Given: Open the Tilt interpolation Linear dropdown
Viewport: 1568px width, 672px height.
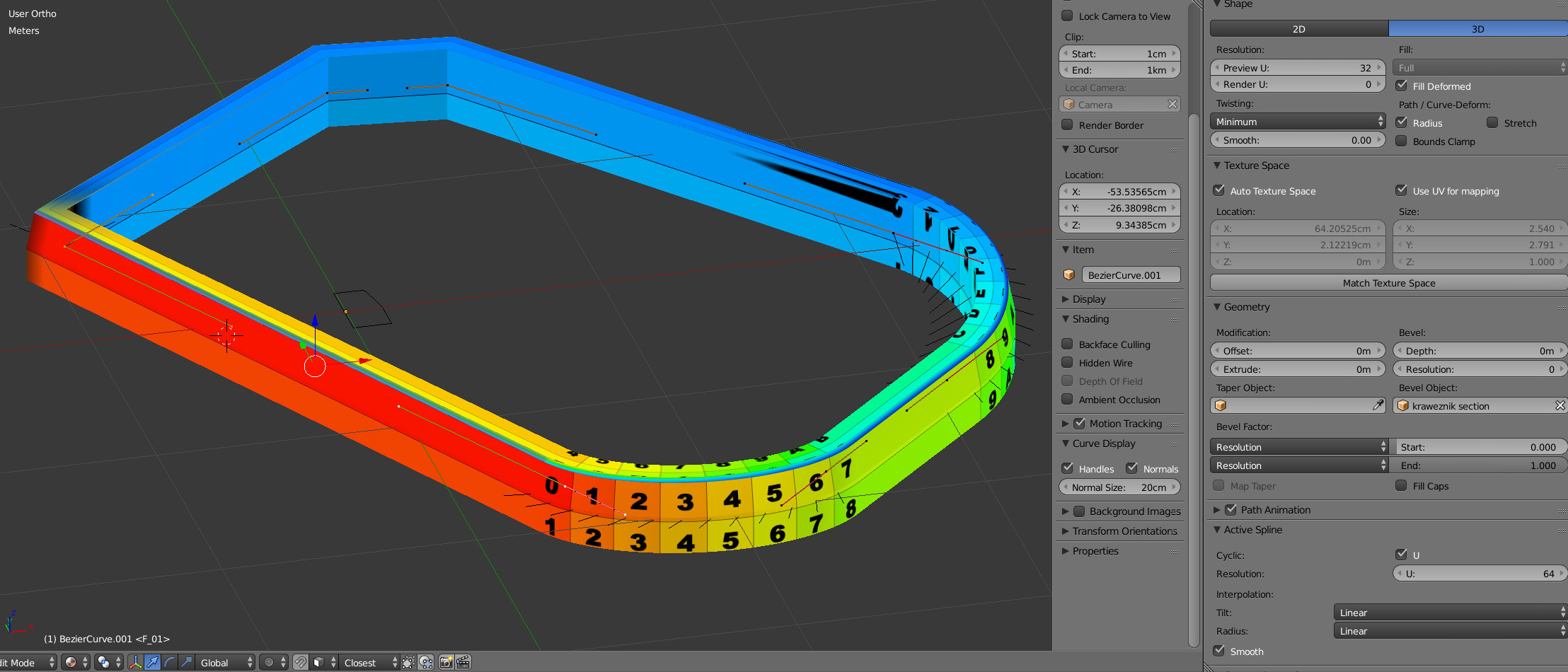Looking at the screenshot, I should pyautogui.click(x=1451, y=613).
